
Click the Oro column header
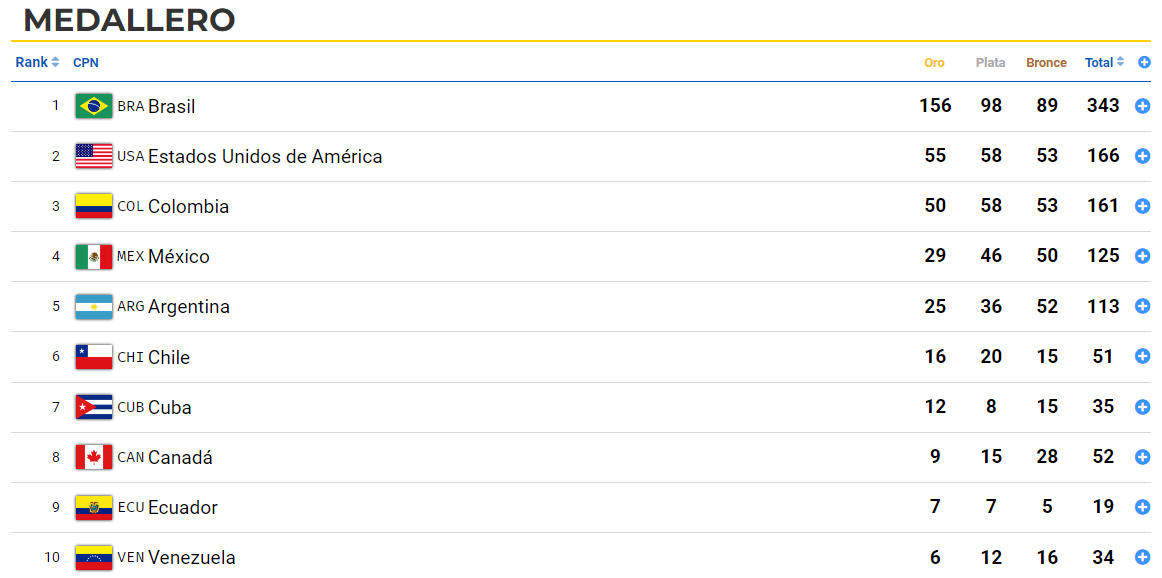(x=934, y=63)
